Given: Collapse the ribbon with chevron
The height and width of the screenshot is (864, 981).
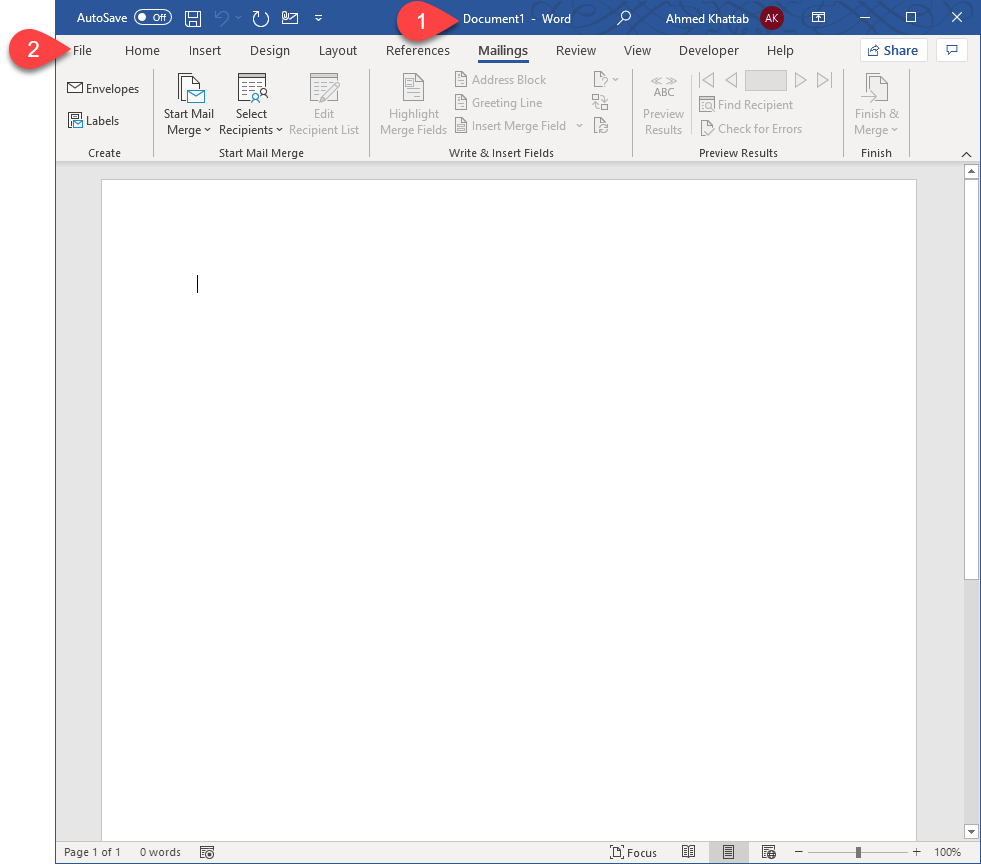Looking at the screenshot, I should [x=966, y=154].
